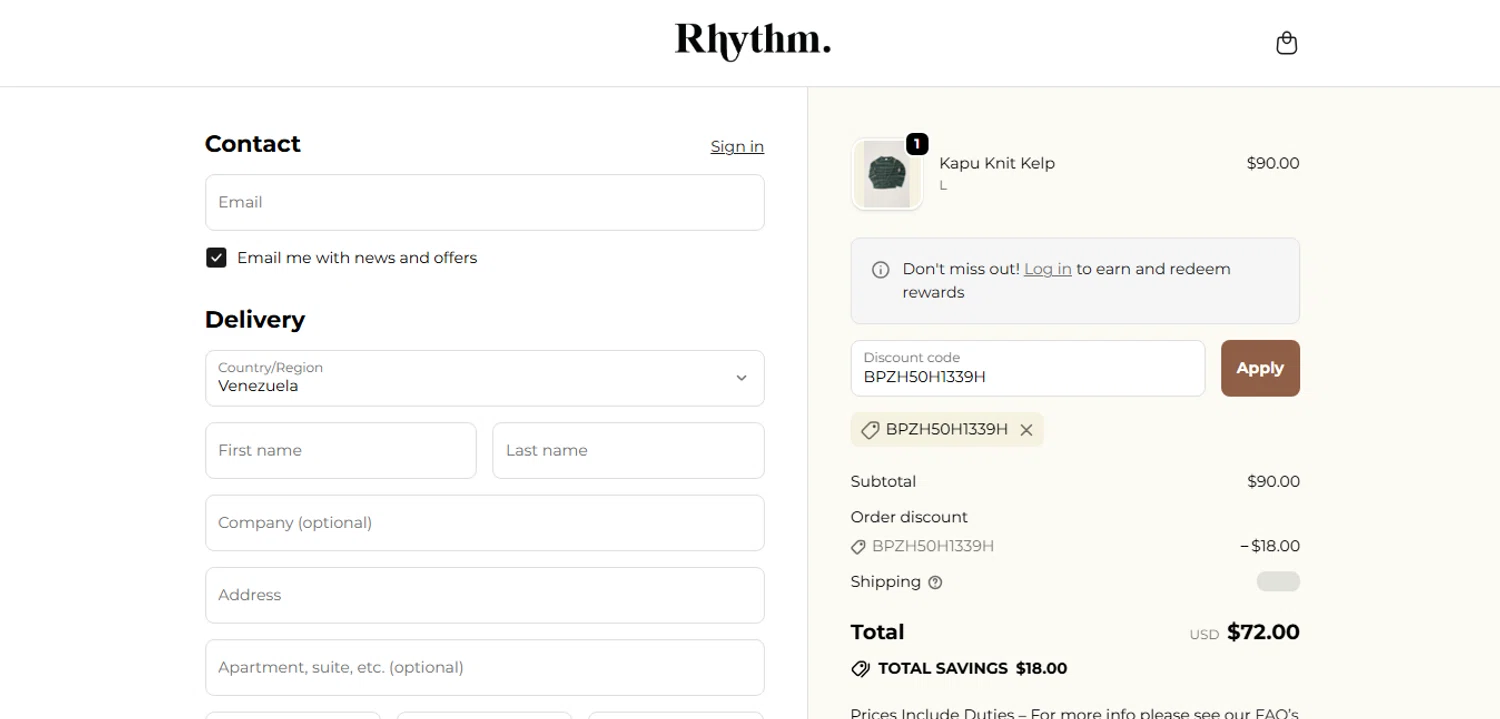Click the Discount code input field
1500x719 pixels.
(1028, 368)
